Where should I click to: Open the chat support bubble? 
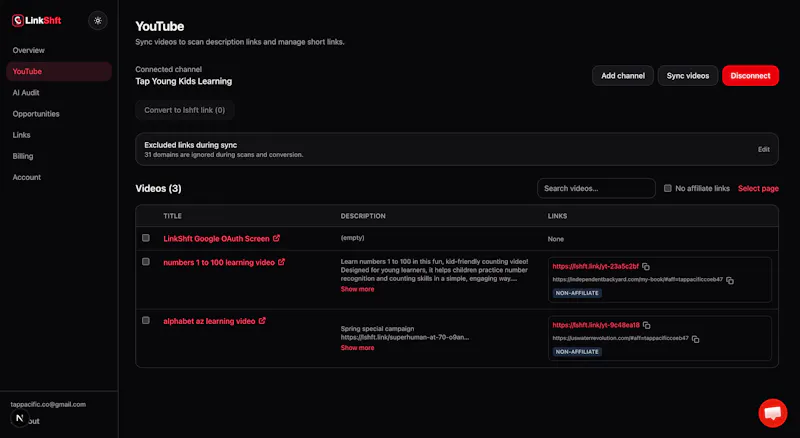[772, 412]
